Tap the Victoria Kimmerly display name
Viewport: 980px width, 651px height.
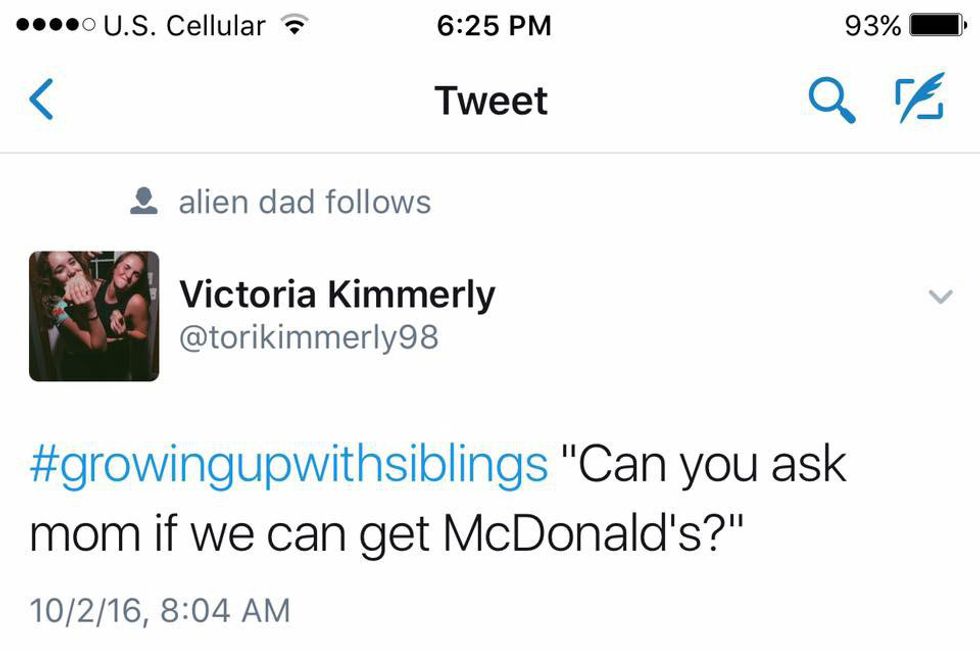[x=336, y=294]
